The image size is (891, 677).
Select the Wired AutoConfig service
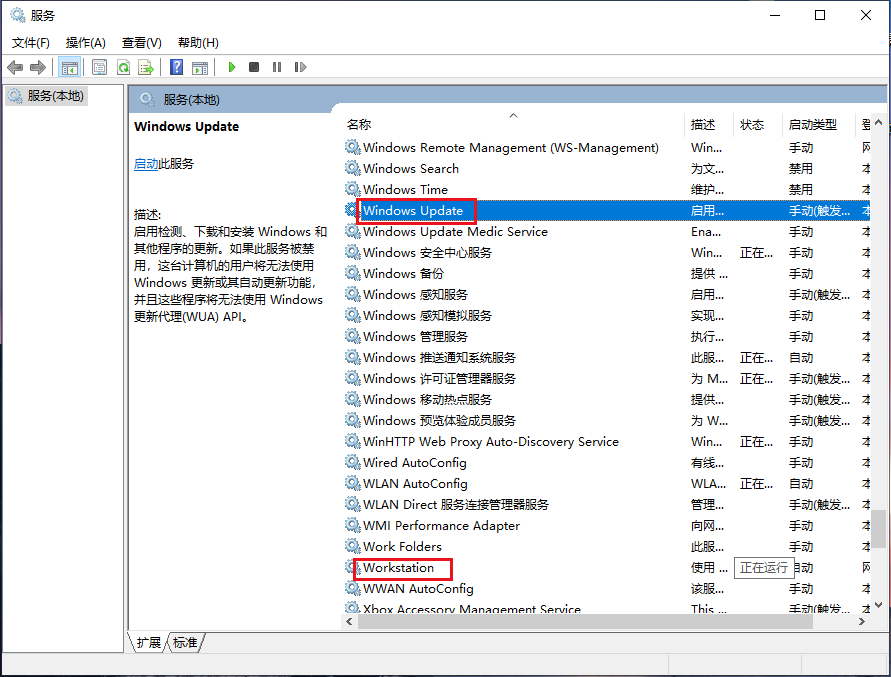coord(606,463)
